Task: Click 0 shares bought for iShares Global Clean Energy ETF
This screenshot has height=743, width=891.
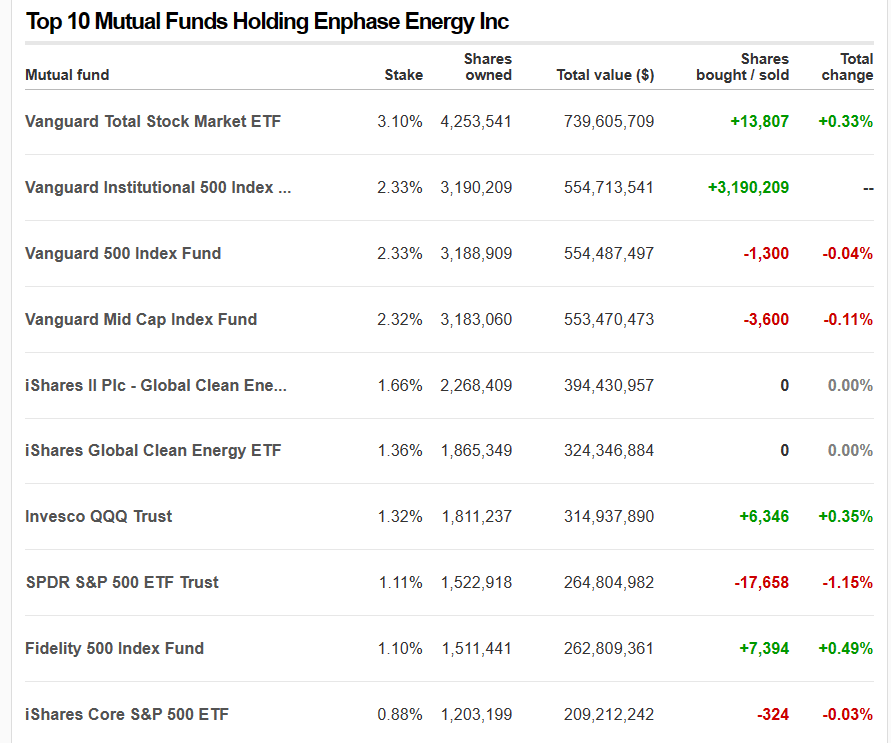Action: [x=785, y=450]
